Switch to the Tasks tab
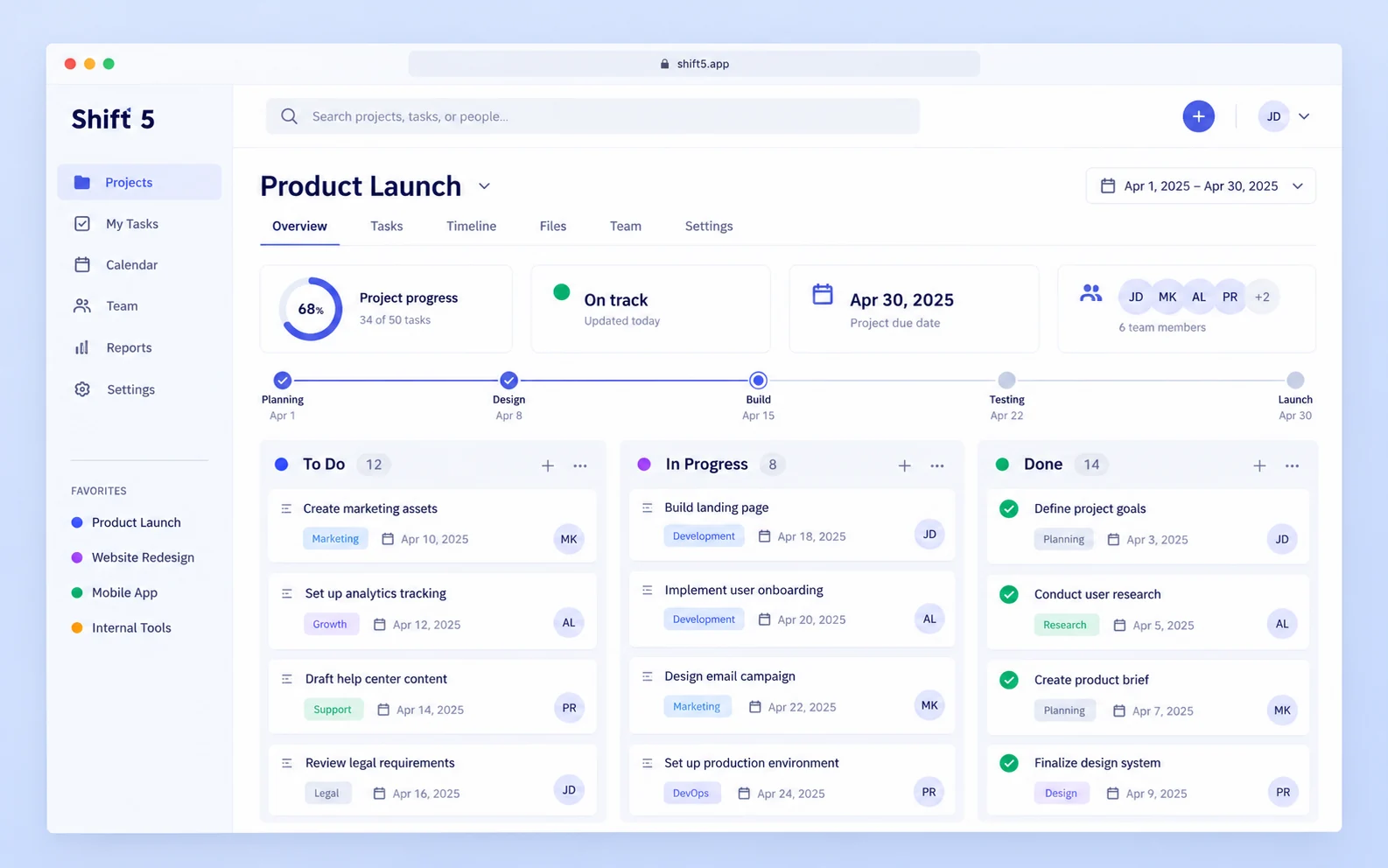Screen dimensions: 1388x868 tap(387, 226)
